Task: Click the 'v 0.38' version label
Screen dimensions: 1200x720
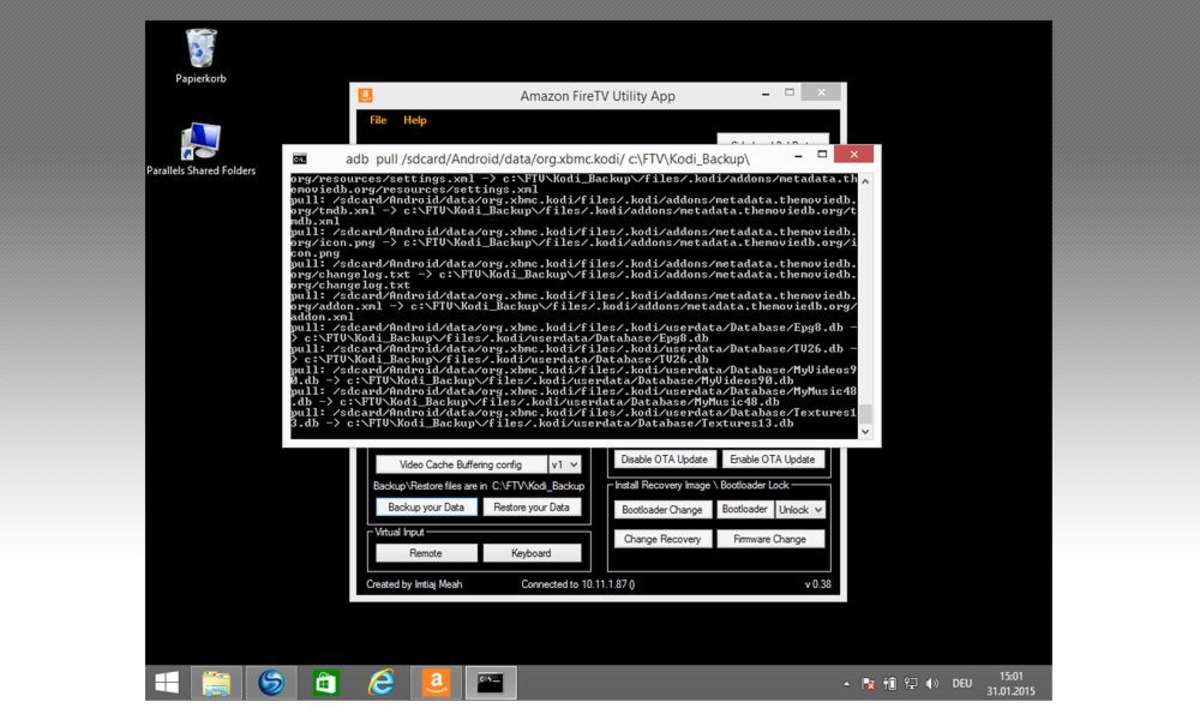Action: (818, 585)
